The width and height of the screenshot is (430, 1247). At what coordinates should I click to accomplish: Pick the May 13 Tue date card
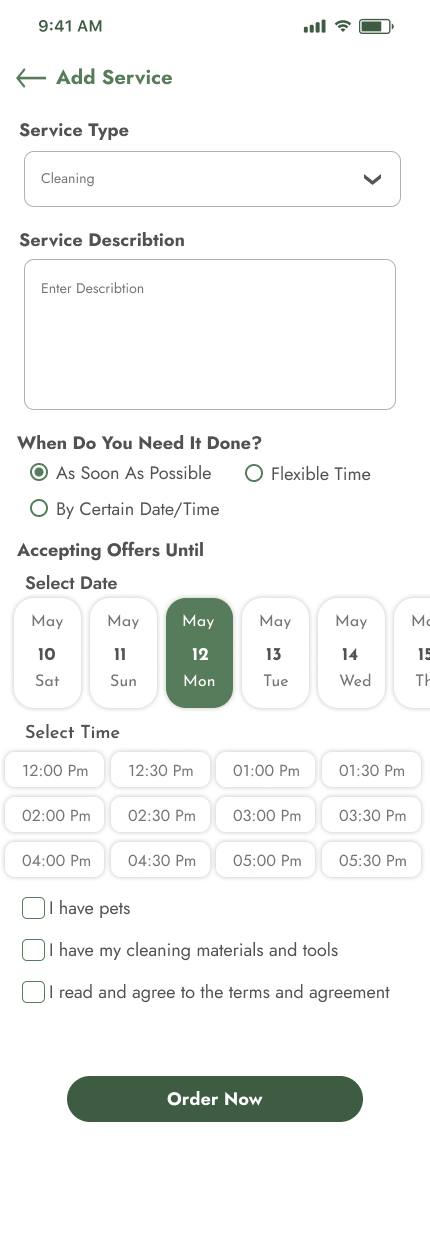pyautogui.click(x=275, y=653)
